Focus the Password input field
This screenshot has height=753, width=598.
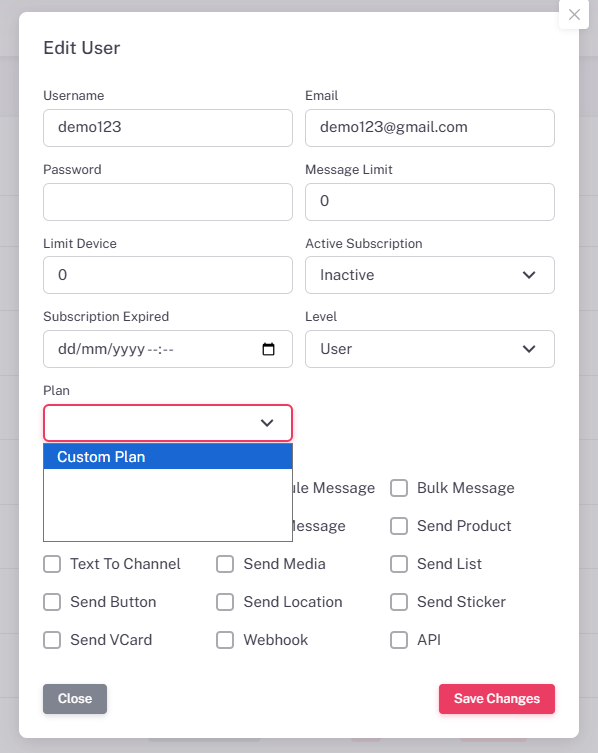tap(168, 202)
